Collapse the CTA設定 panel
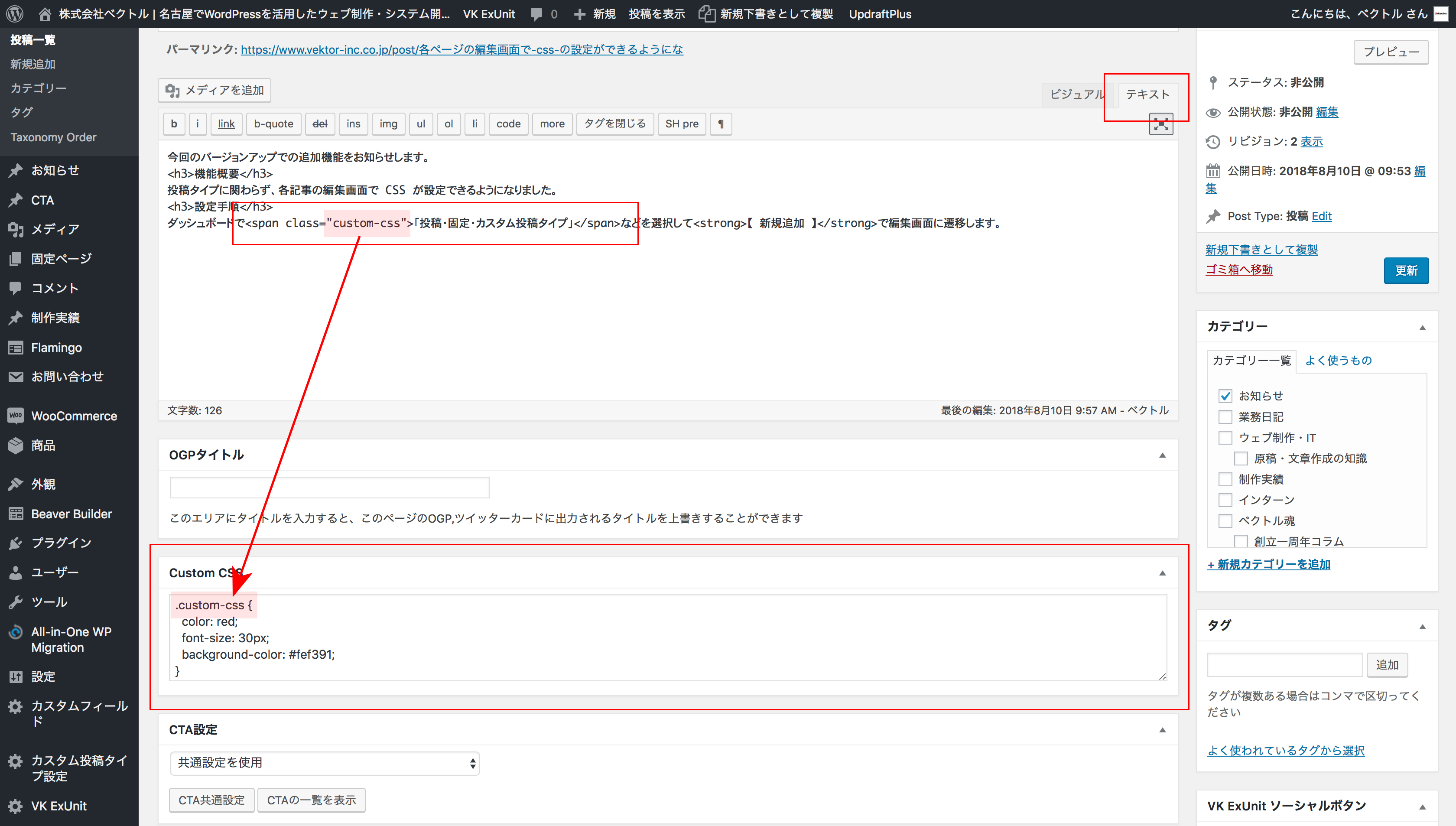Screen dimensions: 1456x826 1162,729
